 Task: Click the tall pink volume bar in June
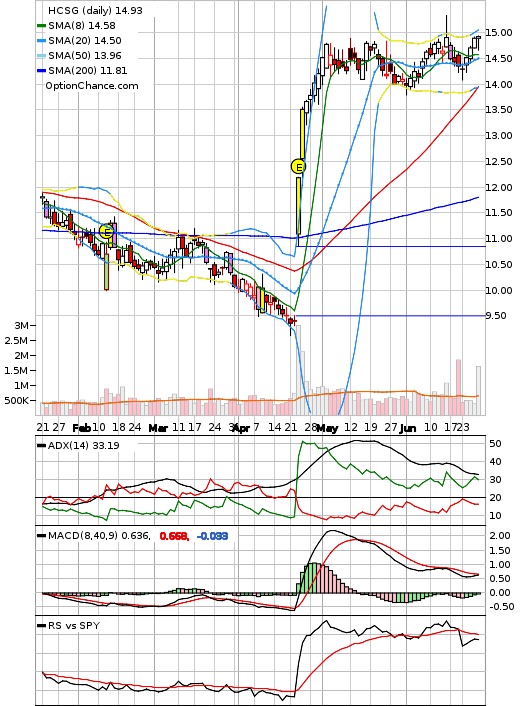(x=458, y=387)
